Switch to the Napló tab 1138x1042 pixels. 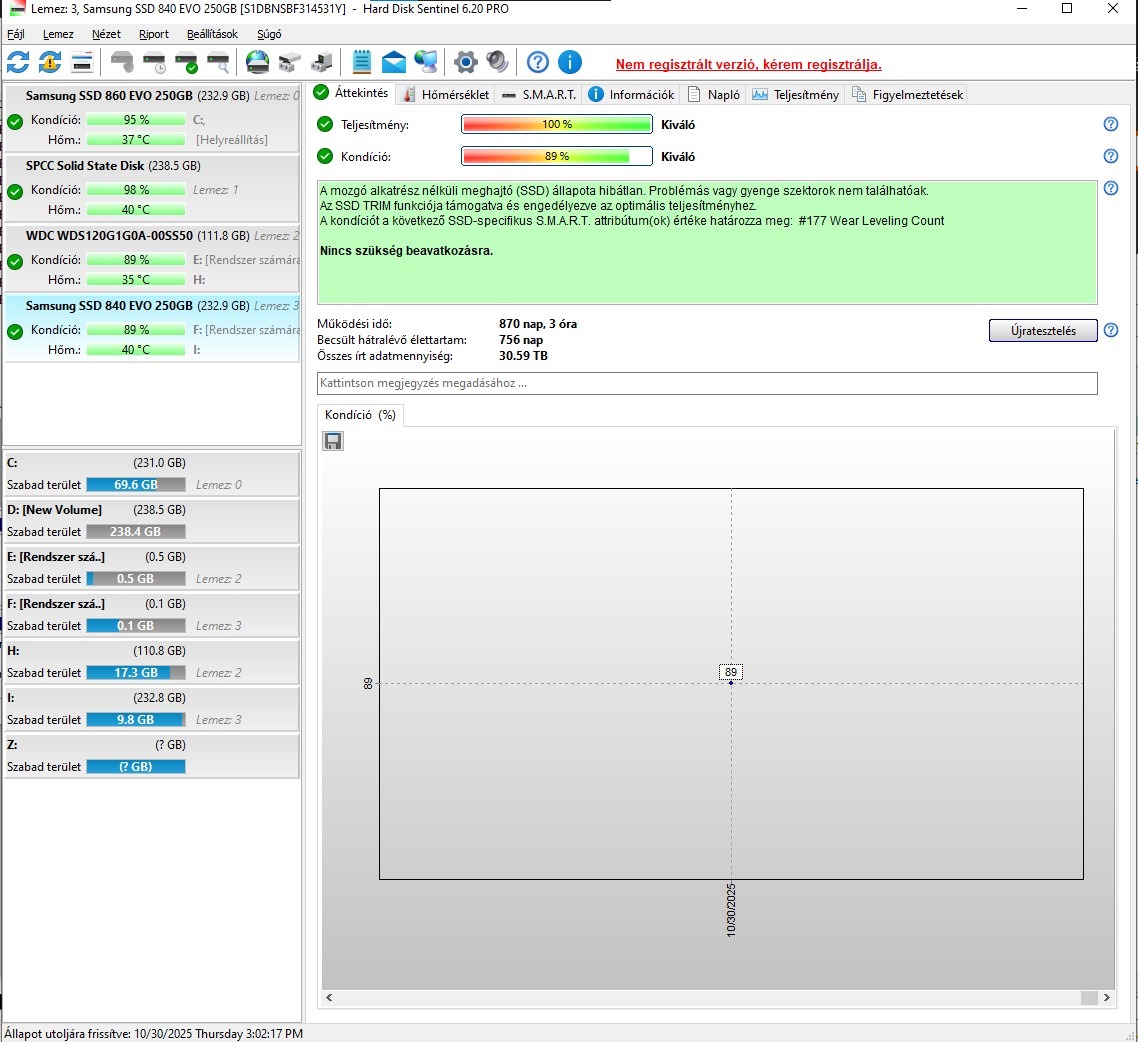click(x=714, y=94)
